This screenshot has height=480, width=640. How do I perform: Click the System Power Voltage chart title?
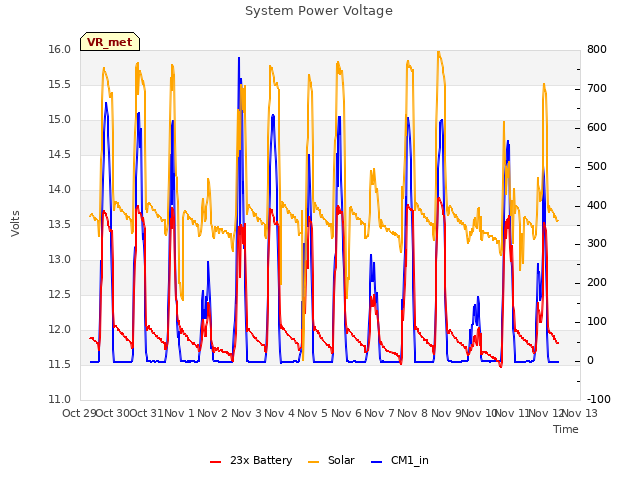point(319,11)
